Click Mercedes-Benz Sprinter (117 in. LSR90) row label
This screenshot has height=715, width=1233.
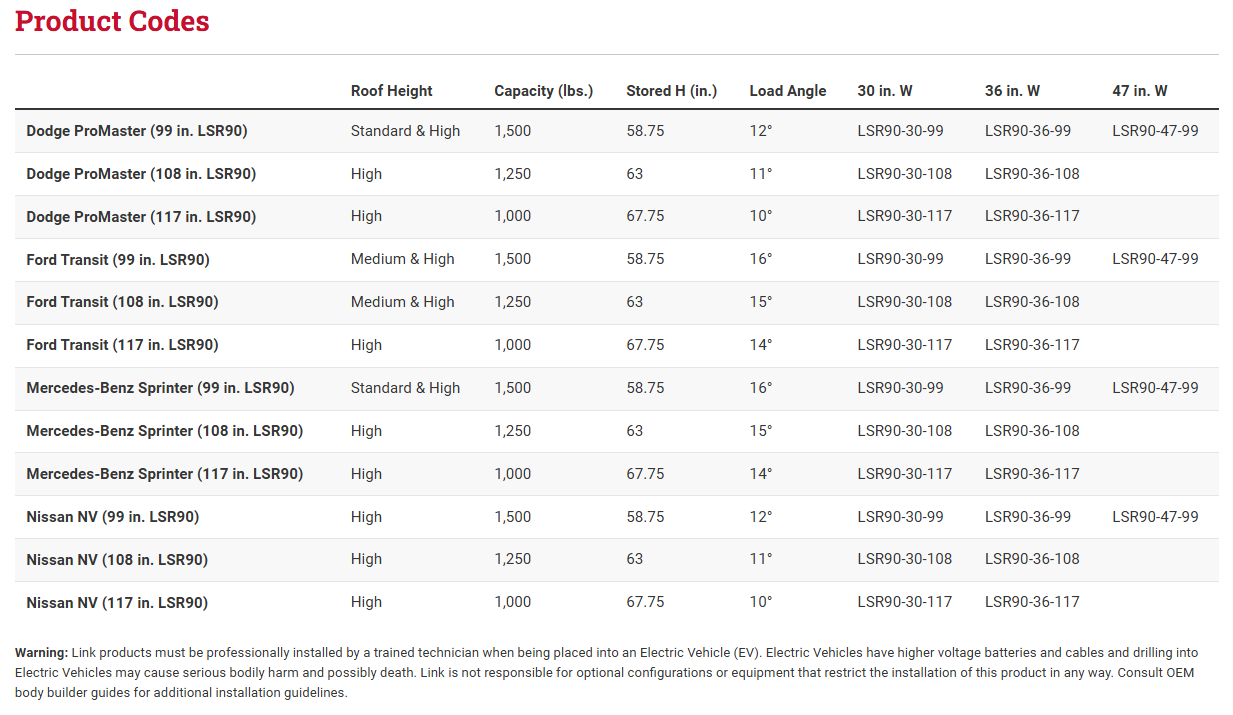click(165, 474)
